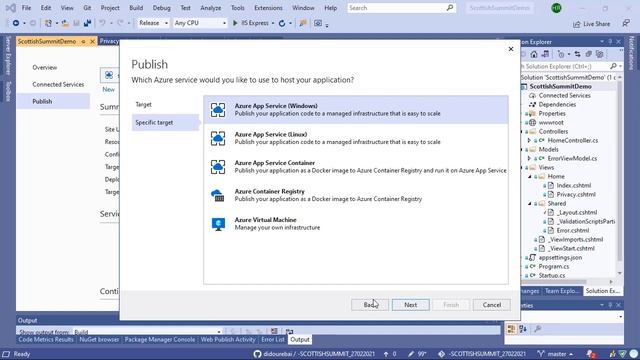Screen dimensions: 640x360
Task: Open the Edit menu
Action: point(46,8)
